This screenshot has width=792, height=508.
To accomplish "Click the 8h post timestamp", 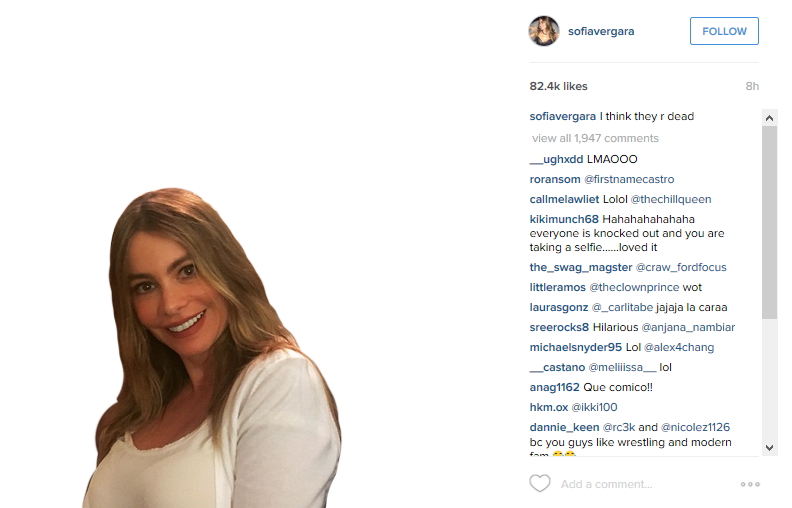I will click(x=752, y=86).
